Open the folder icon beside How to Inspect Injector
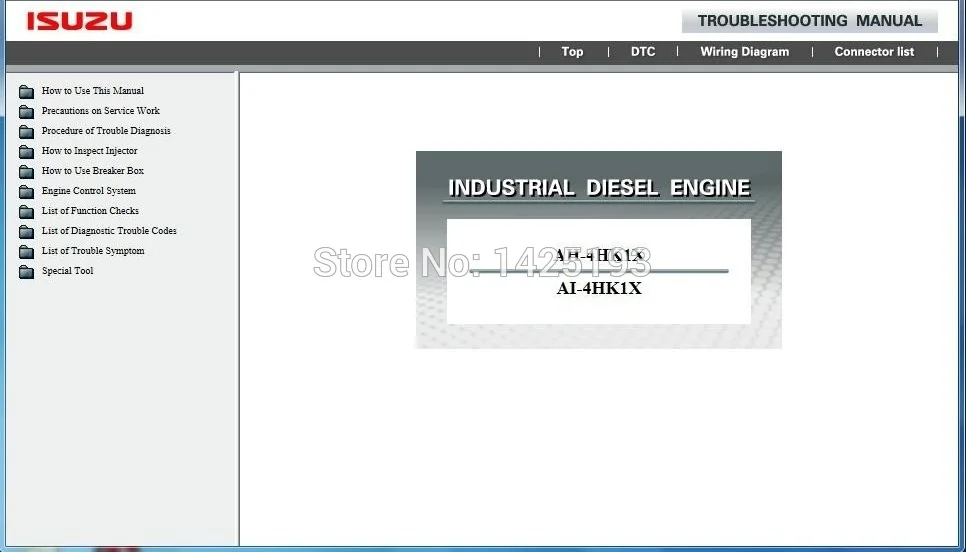 tap(26, 152)
